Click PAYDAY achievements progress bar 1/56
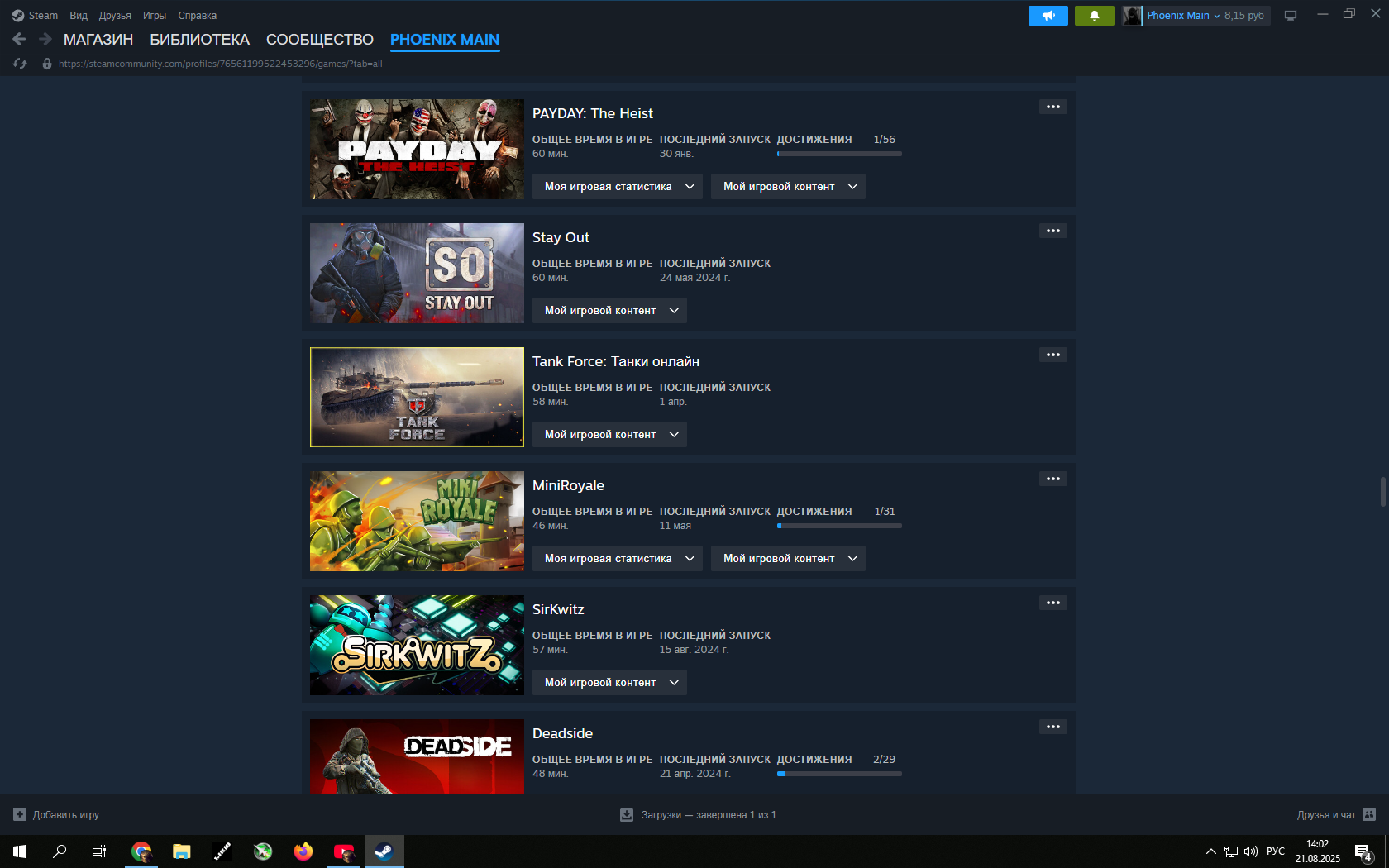Screen dimensions: 1389x868 click(x=839, y=154)
